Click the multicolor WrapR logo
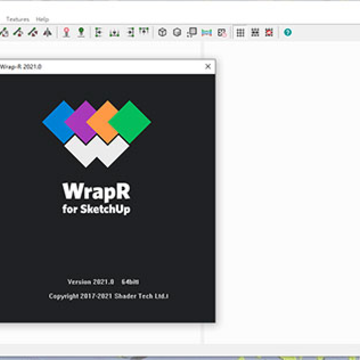The height and width of the screenshot is (360, 360). pos(97,134)
